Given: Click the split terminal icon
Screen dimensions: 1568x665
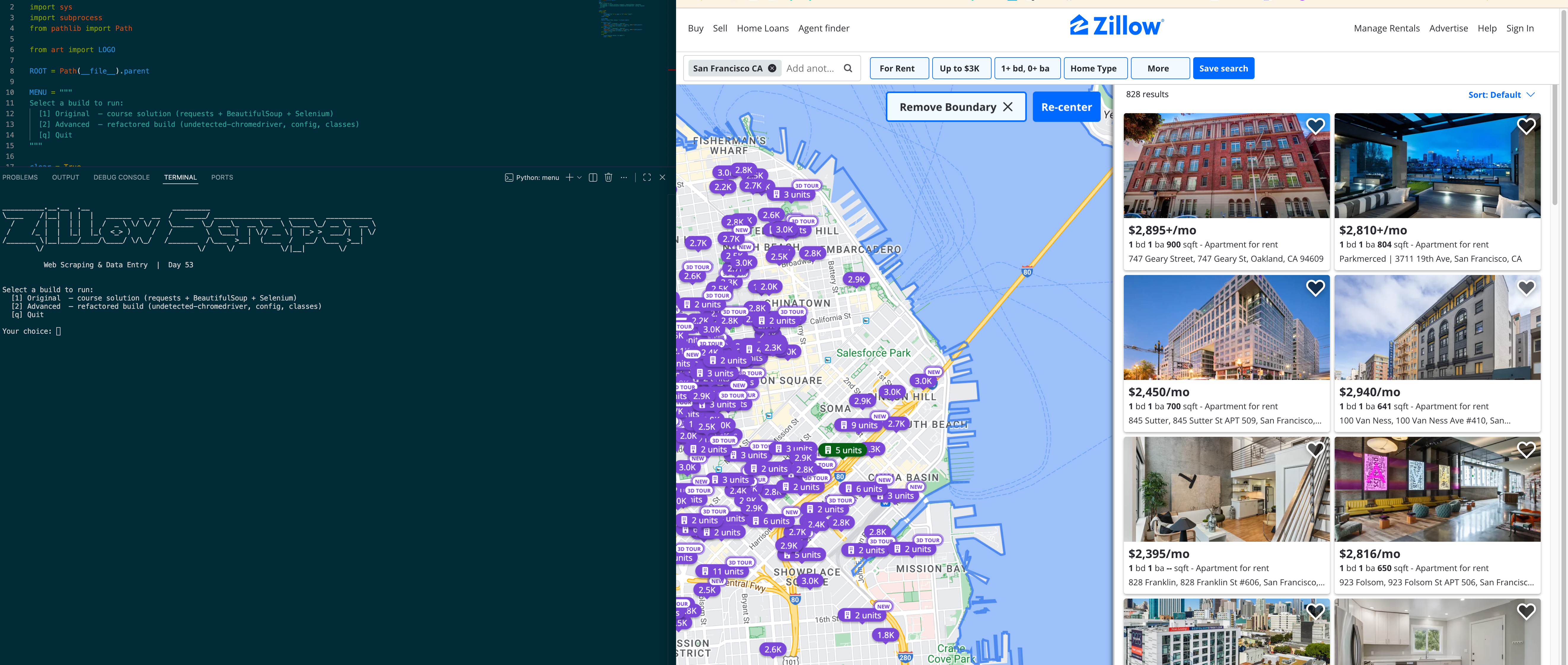Looking at the screenshot, I should pos(592,177).
